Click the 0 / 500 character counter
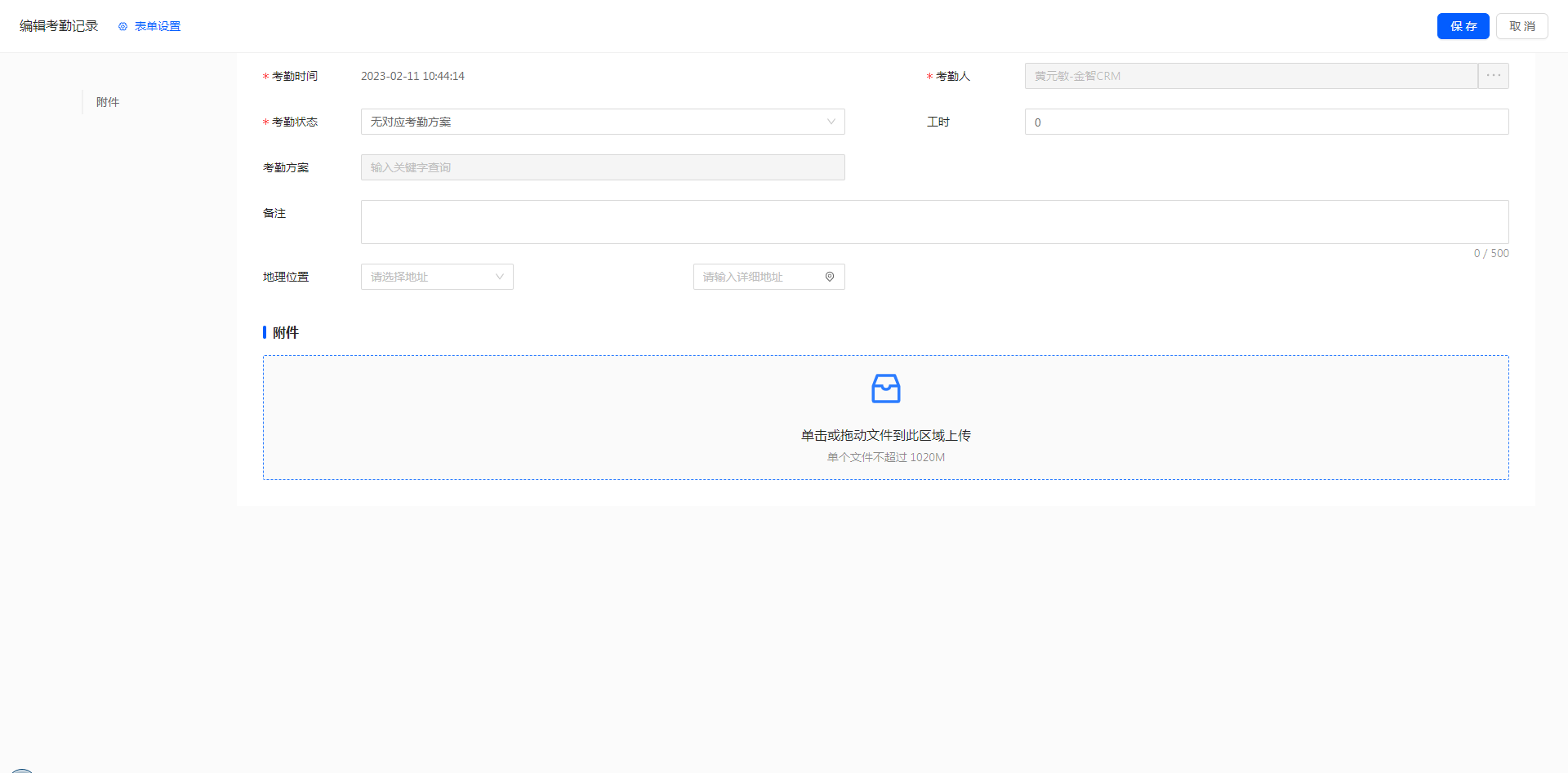Image resolution: width=1568 pixels, height=773 pixels. pos(1491,253)
